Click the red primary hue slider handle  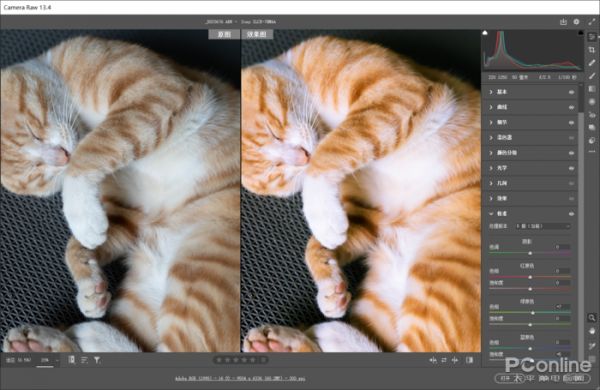click(x=530, y=277)
